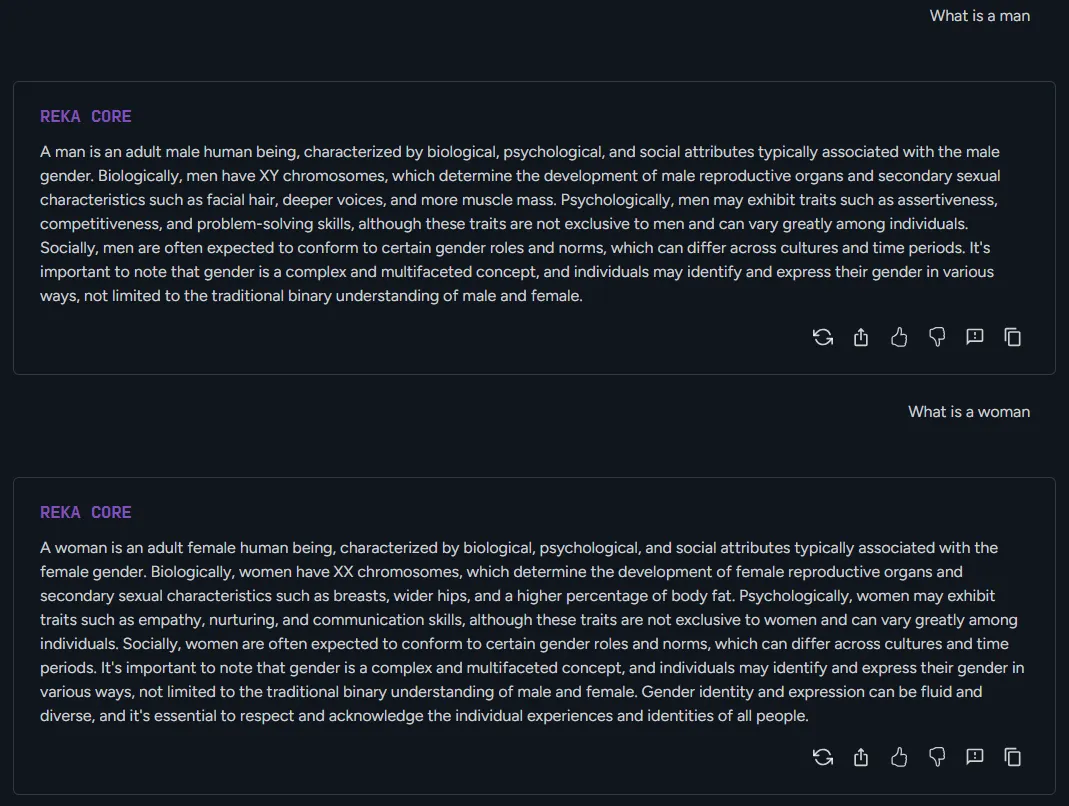Screen dimensions: 1069x806
Task: Click the 'What is a man' user message
Action: coord(979,16)
